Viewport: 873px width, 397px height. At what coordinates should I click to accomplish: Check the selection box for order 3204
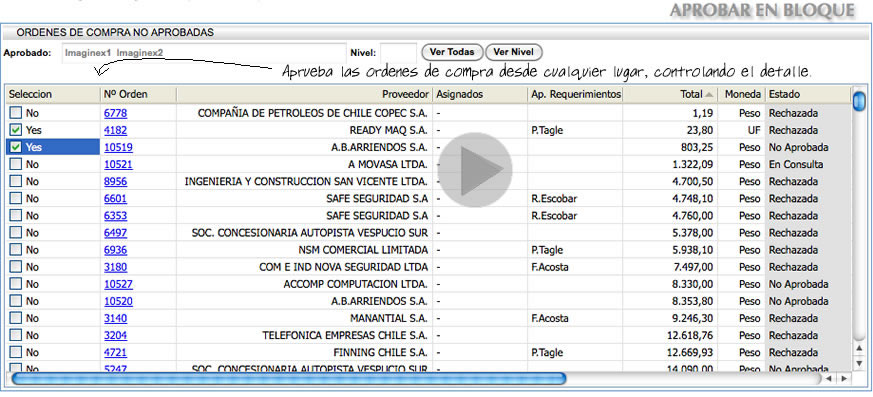coord(16,336)
